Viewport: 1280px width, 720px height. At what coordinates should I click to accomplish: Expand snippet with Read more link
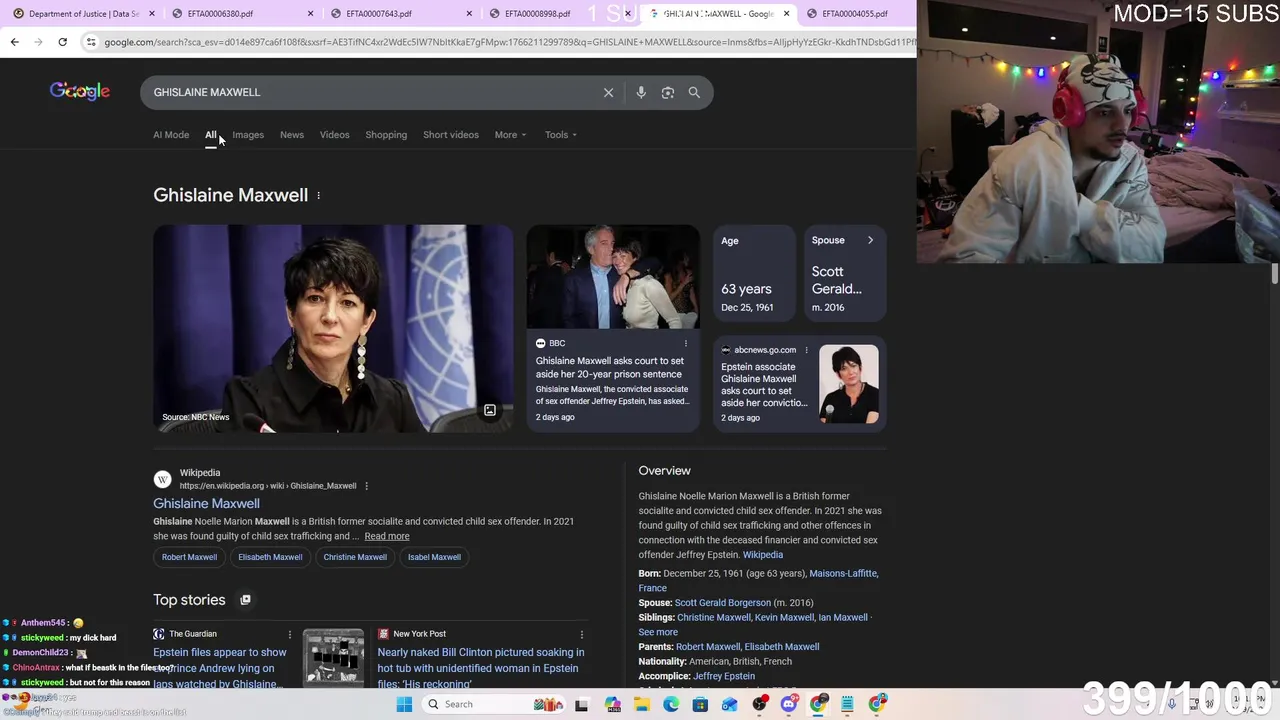(387, 536)
